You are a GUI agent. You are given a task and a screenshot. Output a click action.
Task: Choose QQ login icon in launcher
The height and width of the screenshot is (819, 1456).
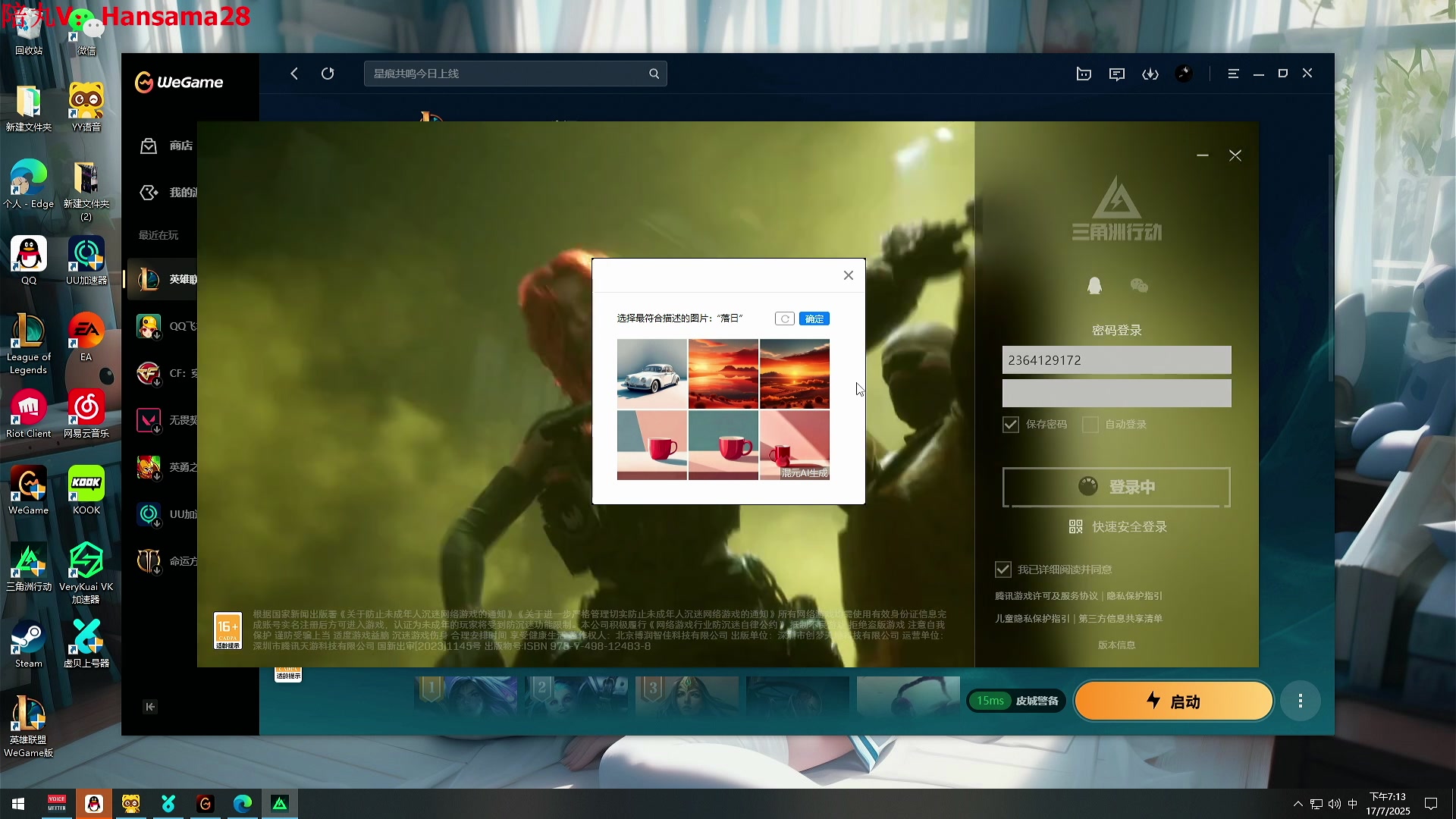click(x=1094, y=285)
